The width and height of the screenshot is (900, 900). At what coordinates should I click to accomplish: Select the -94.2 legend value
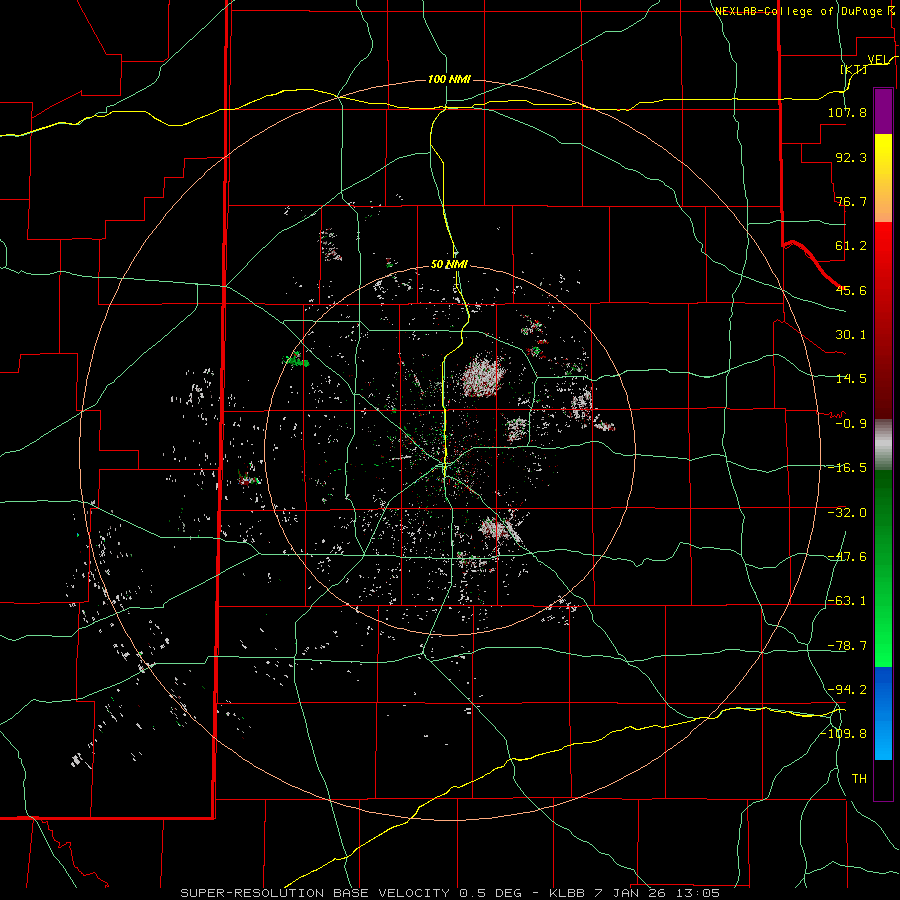point(847,689)
